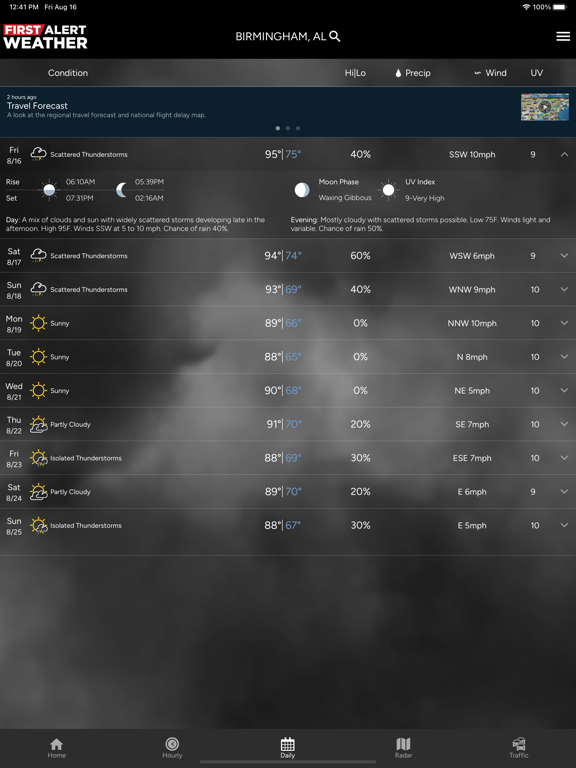This screenshot has width=576, height=768.
Task: Expand the Sun 8/25 forecast row
Action: (x=564, y=526)
